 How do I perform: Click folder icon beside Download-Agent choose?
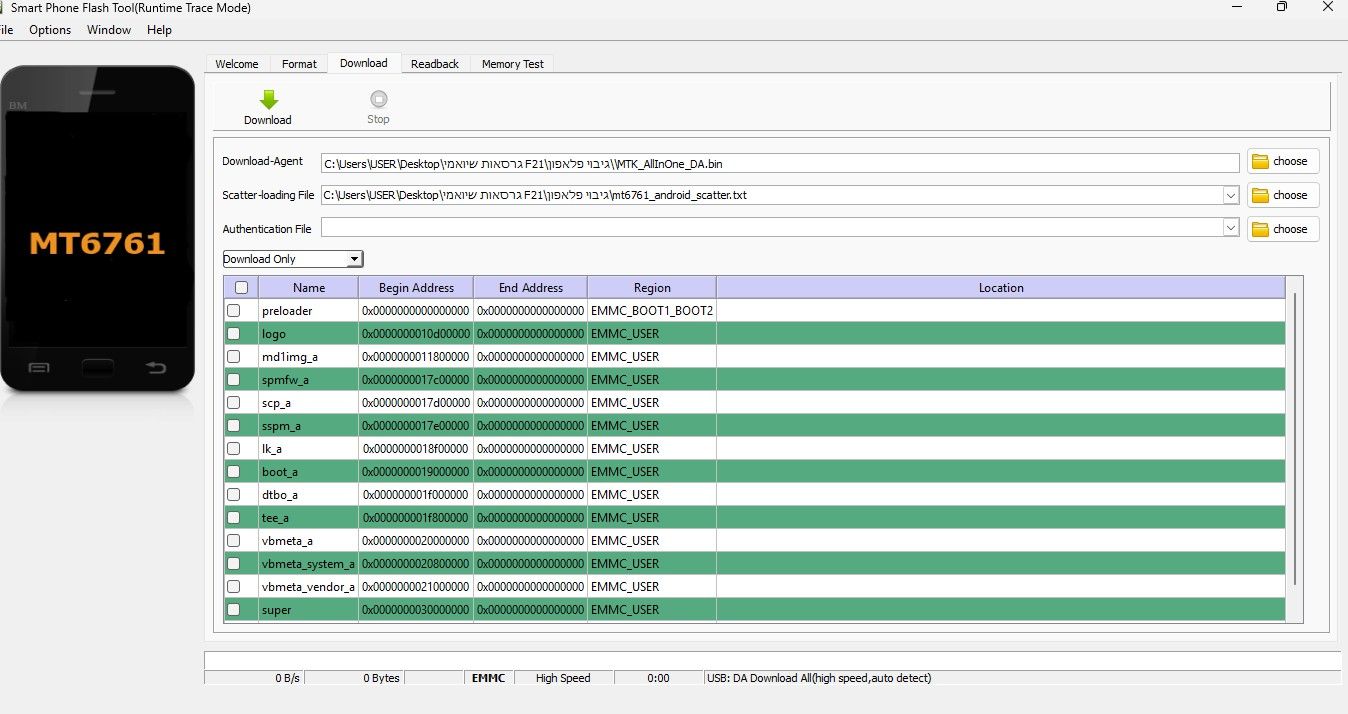click(1260, 161)
